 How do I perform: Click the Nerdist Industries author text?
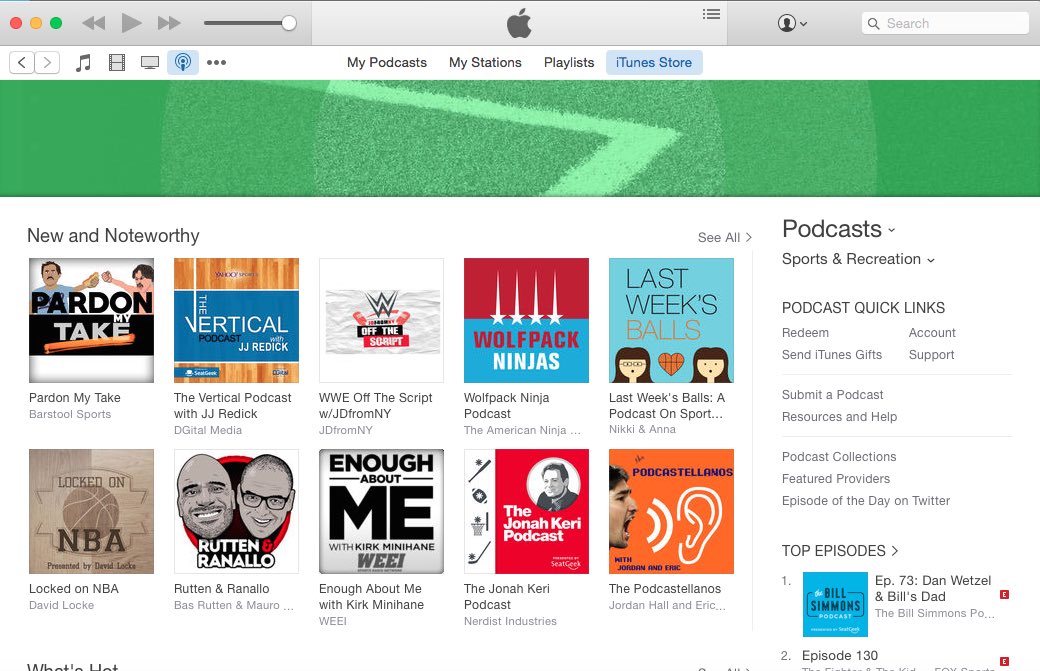[510, 621]
